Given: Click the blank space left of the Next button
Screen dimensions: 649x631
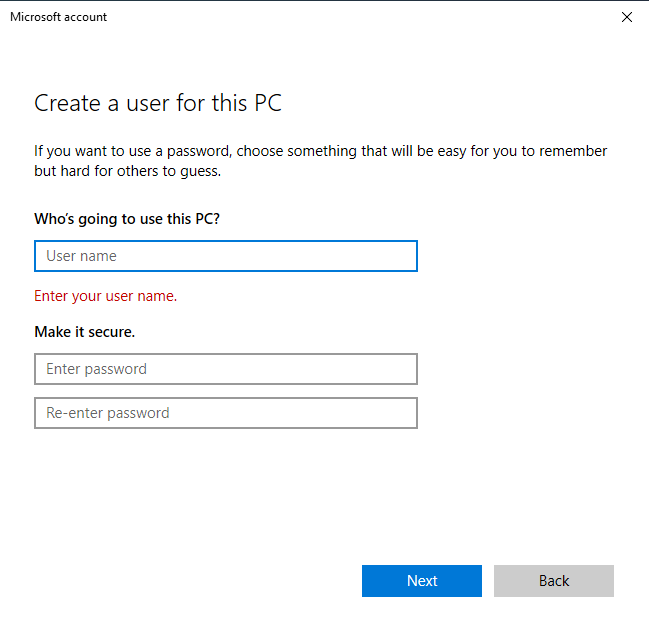Looking at the screenshot, I should tap(200, 581).
